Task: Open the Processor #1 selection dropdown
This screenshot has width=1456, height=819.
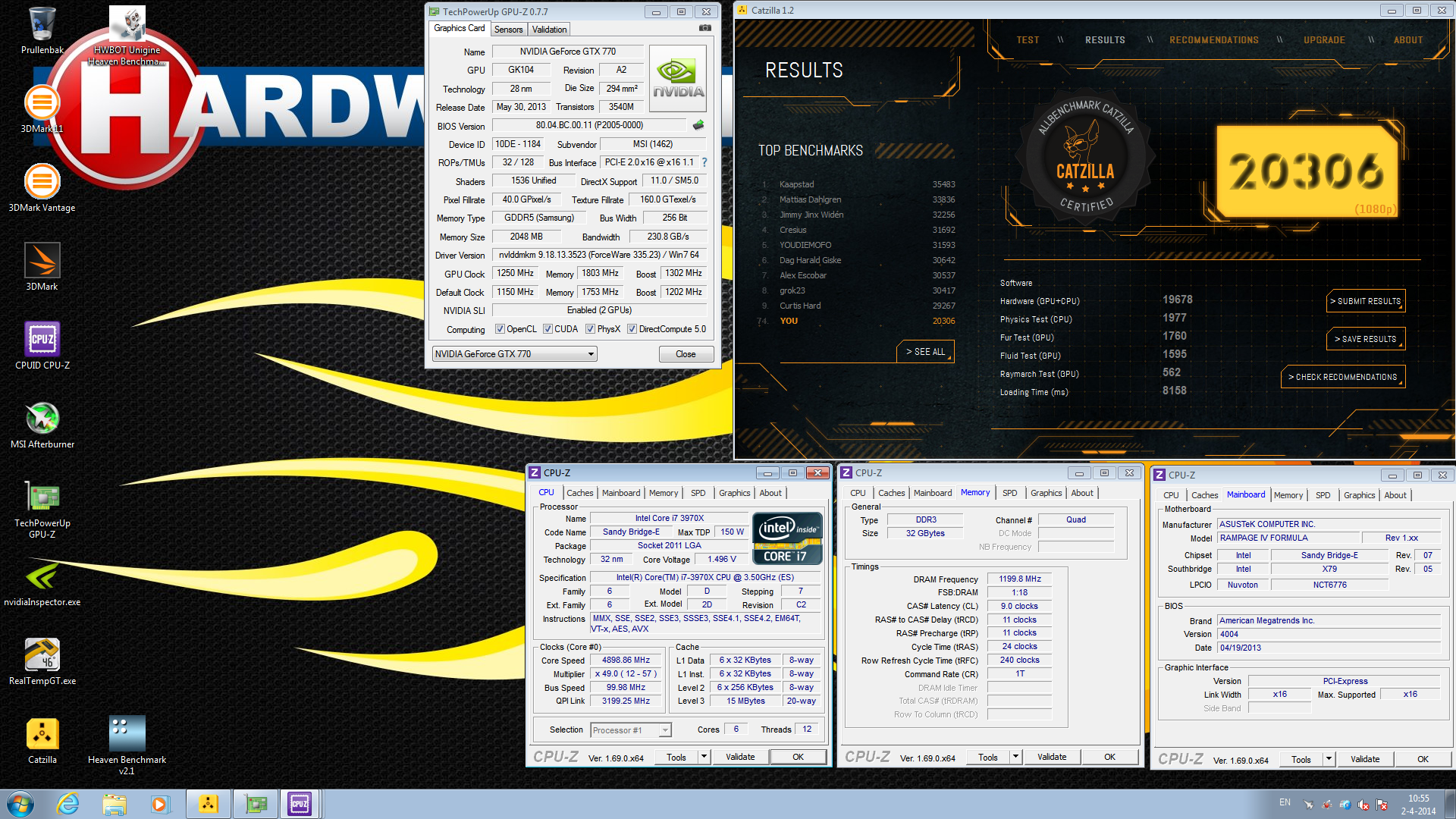Action: (632, 730)
